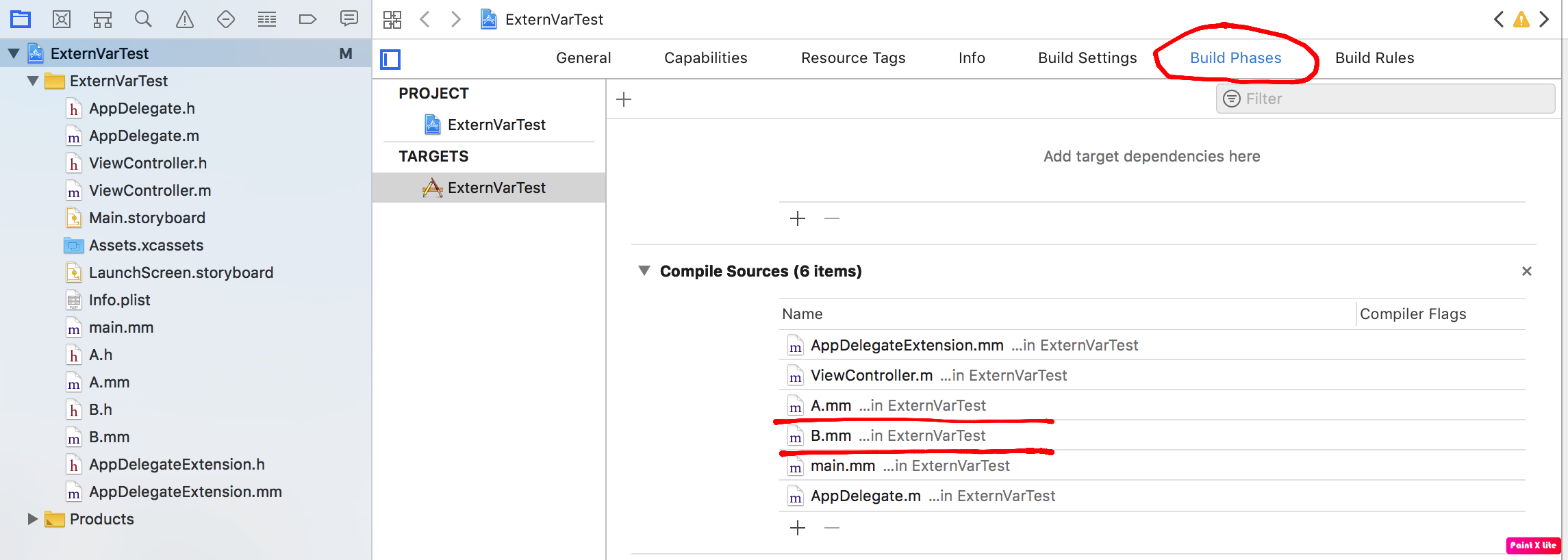The image size is (1568, 560).
Task: Open the Breakpoint navigator icon
Action: (308, 19)
